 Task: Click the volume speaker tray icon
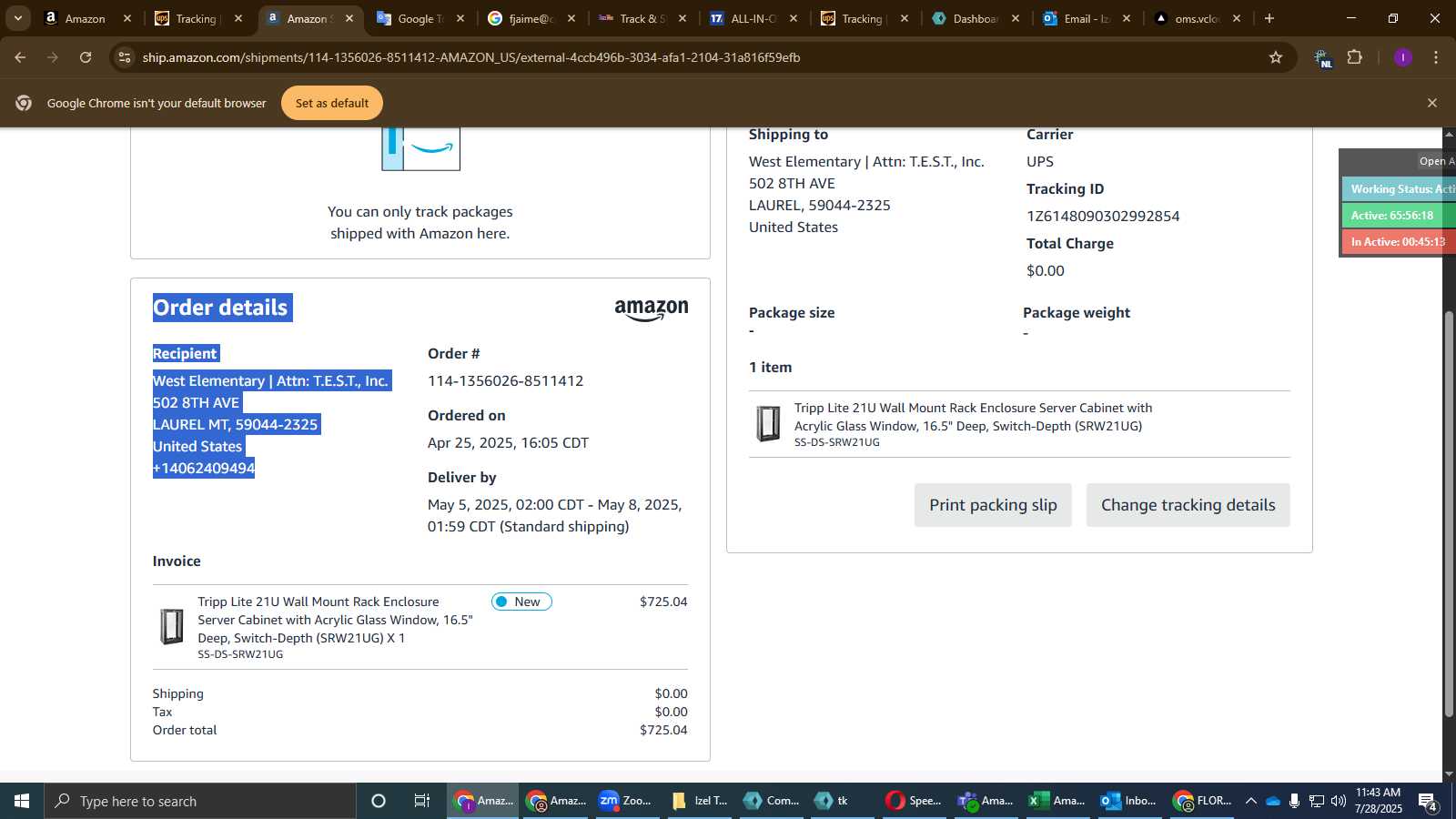pos(1338,801)
